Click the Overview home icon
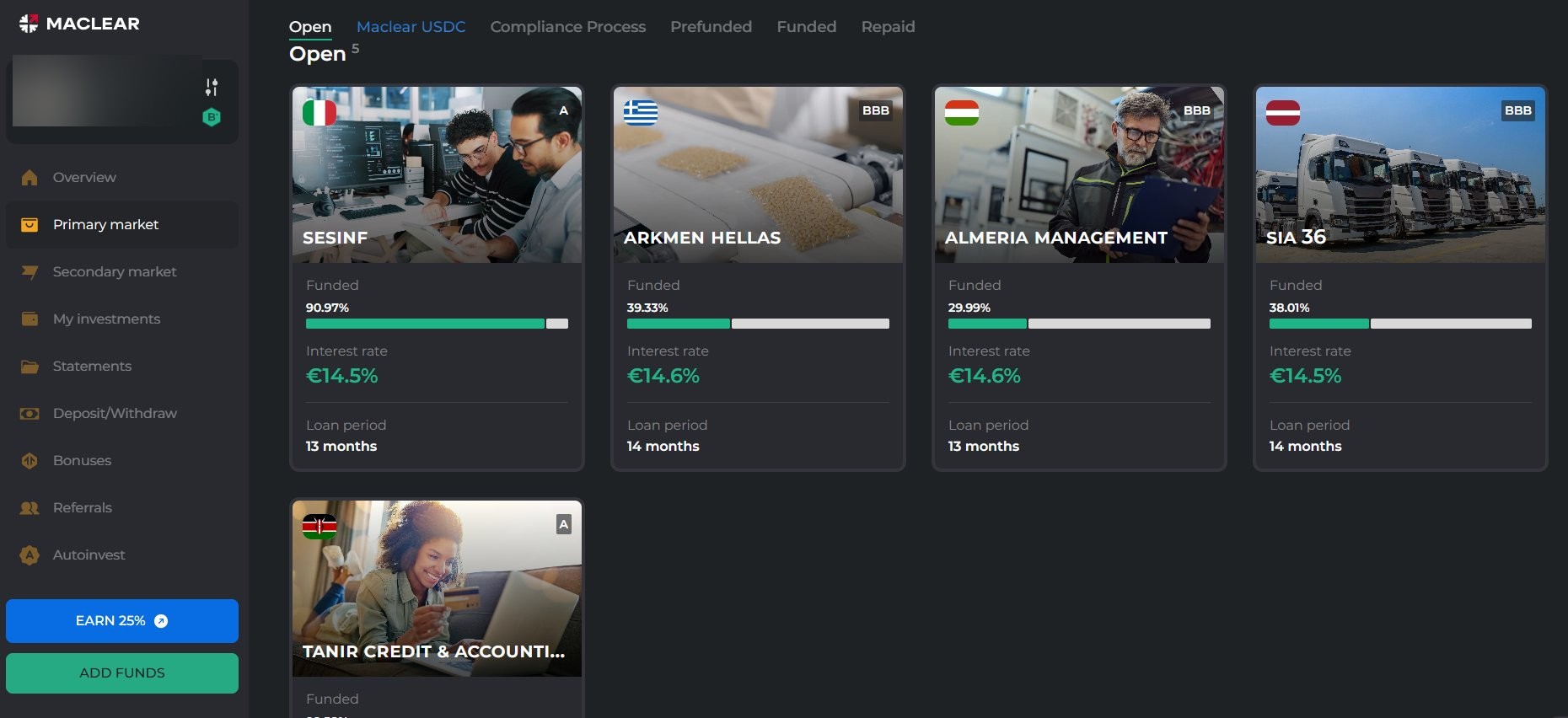The height and width of the screenshot is (718, 1568). click(30, 177)
